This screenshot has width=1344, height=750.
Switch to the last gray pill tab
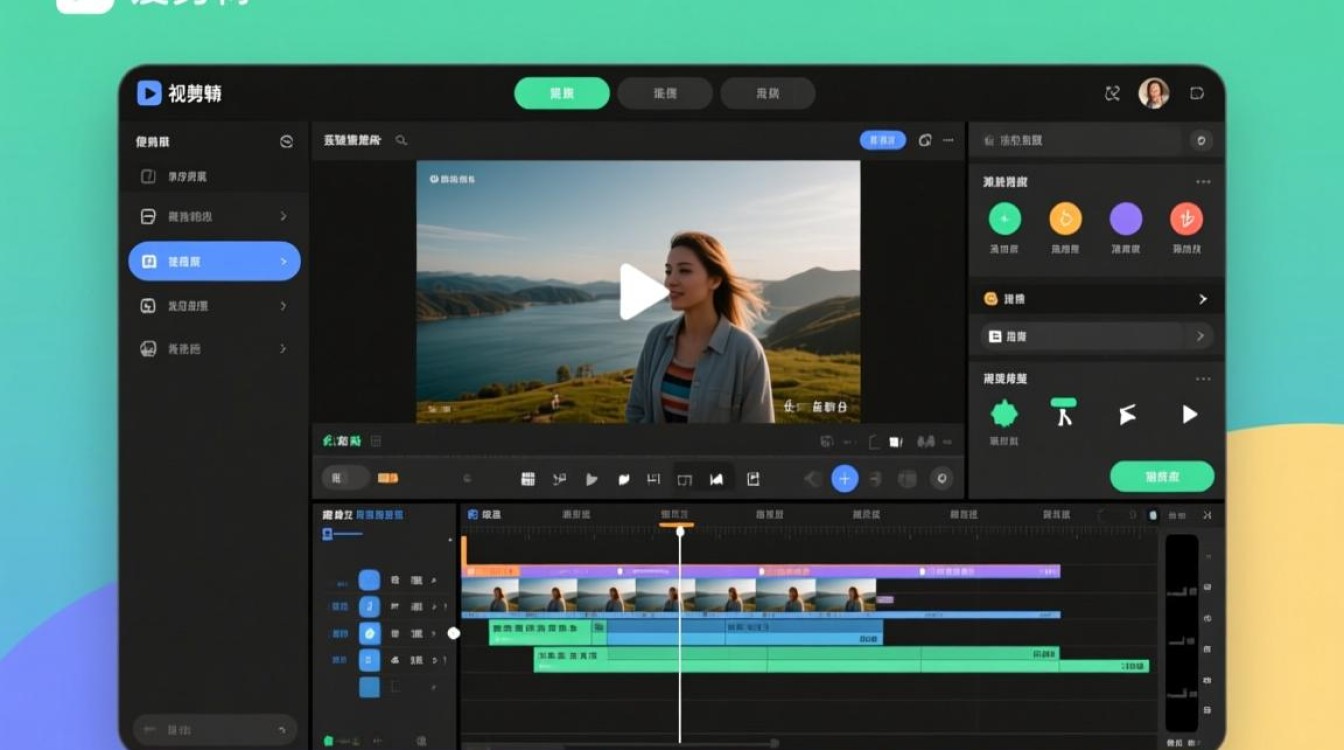click(768, 93)
